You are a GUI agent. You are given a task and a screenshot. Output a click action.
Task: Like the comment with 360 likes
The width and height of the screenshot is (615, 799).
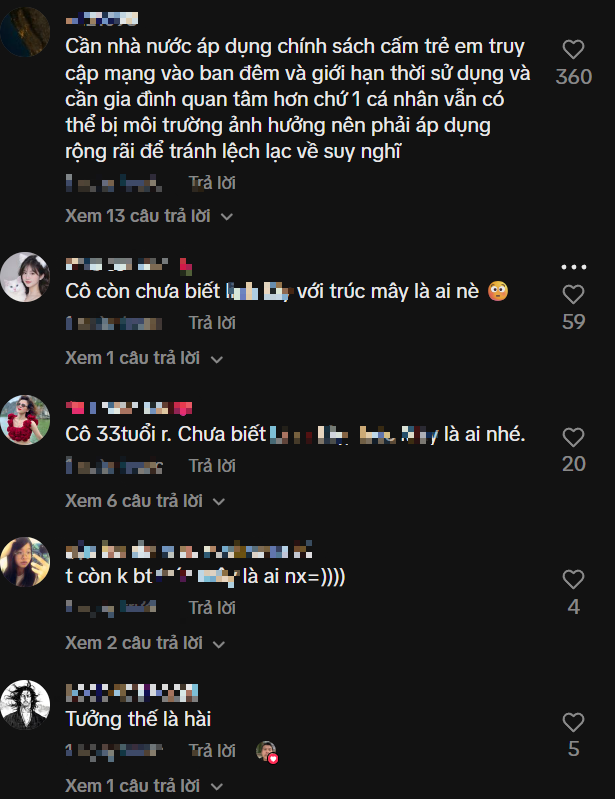[x=573, y=50]
